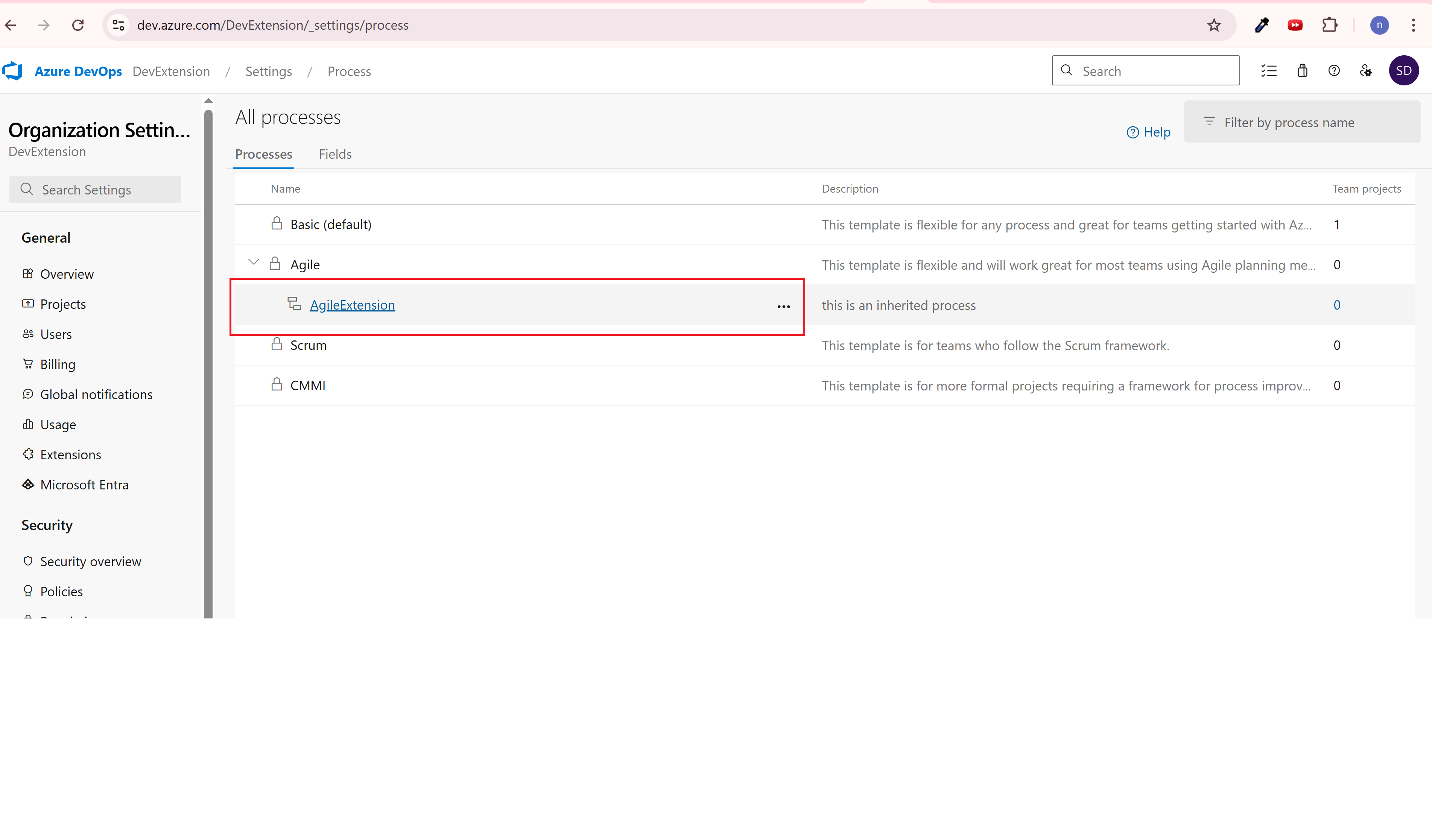This screenshot has height=840, width=1432.
Task: Open the SD profile avatar
Action: (1403, 71)
